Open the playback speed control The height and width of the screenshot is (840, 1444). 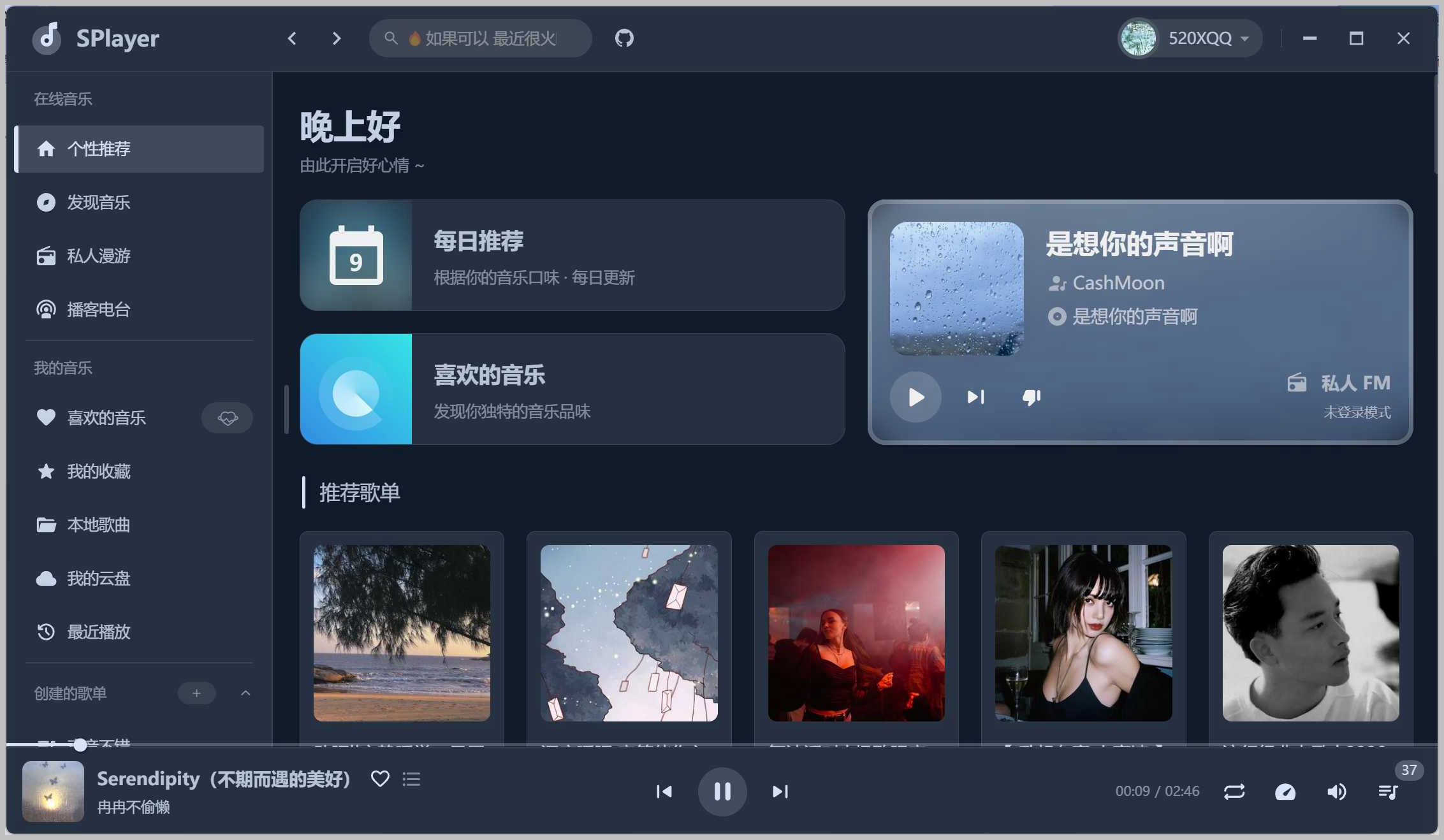(1285, 792)
